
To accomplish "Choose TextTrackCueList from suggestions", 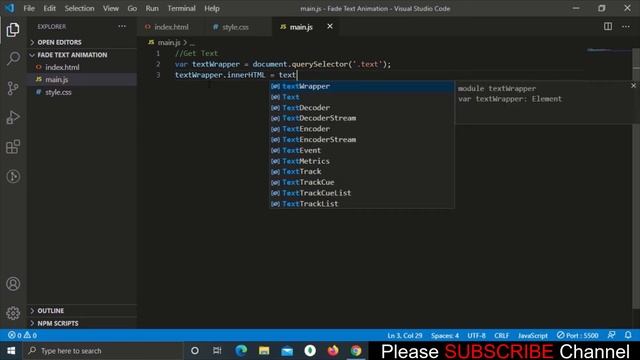I will point(361,193).
